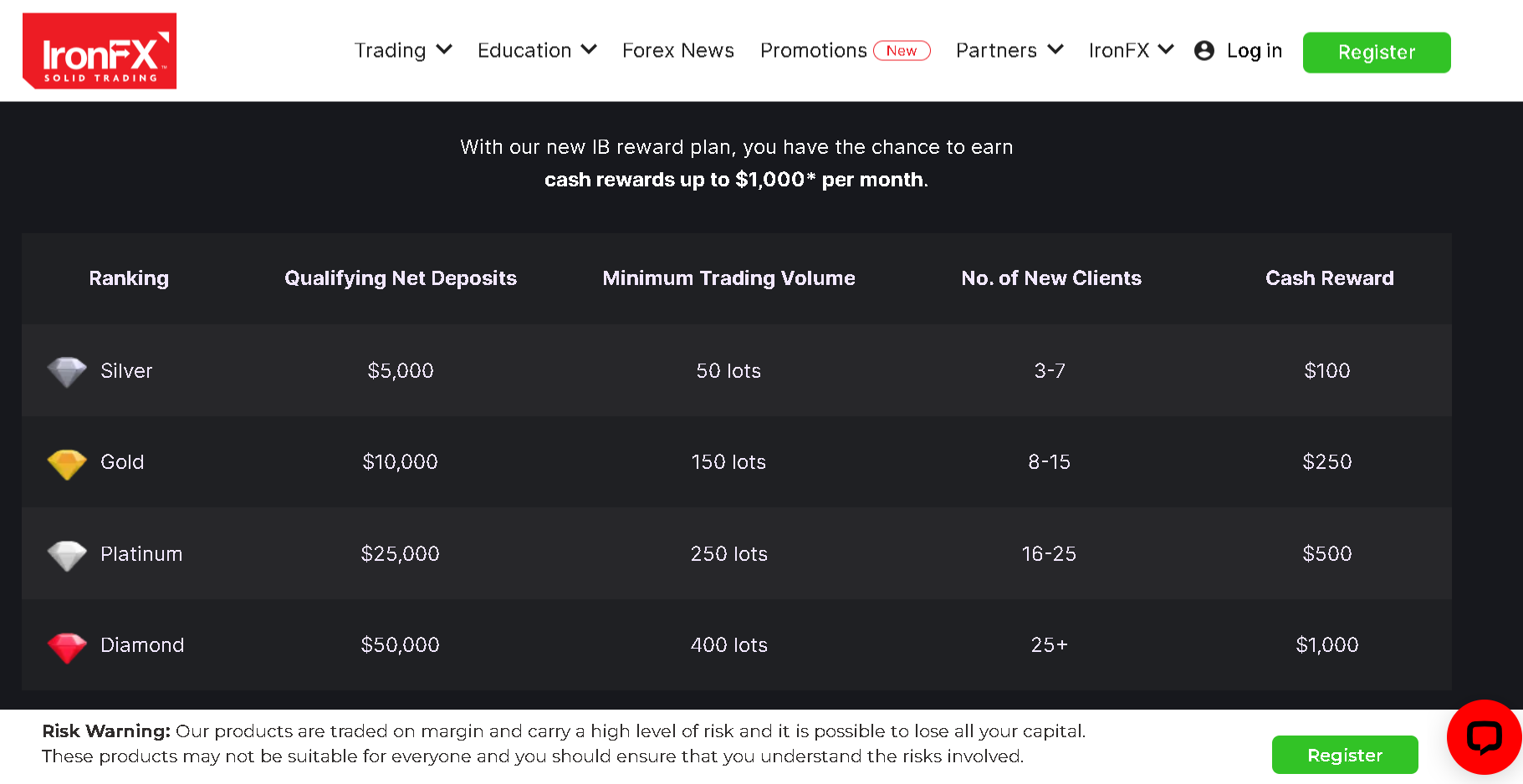Click the Log in link
Viewport: 1523px width, 784px height.
click(1254, 51)
